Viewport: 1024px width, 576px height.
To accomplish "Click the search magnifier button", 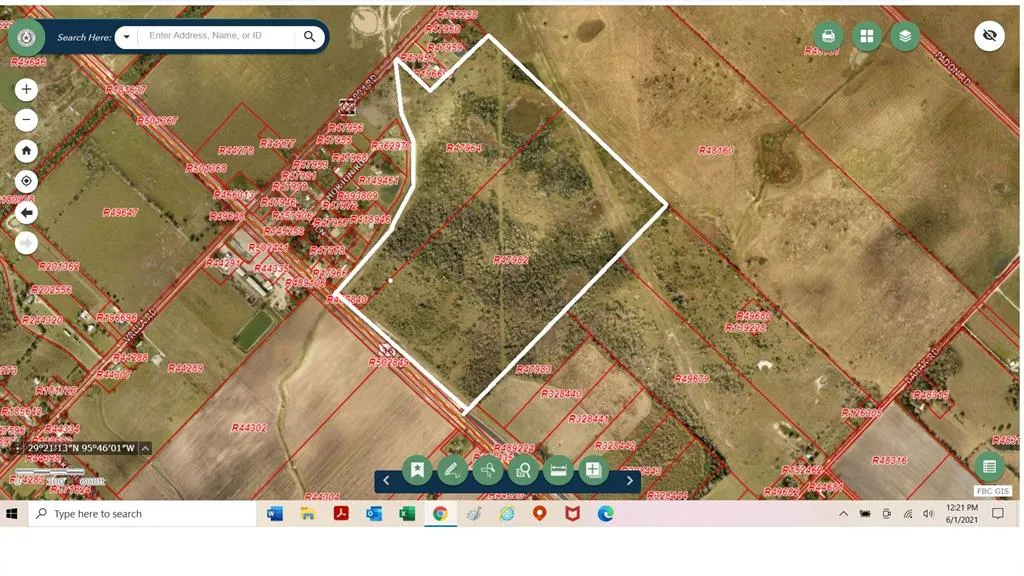I will coord(310,37).
